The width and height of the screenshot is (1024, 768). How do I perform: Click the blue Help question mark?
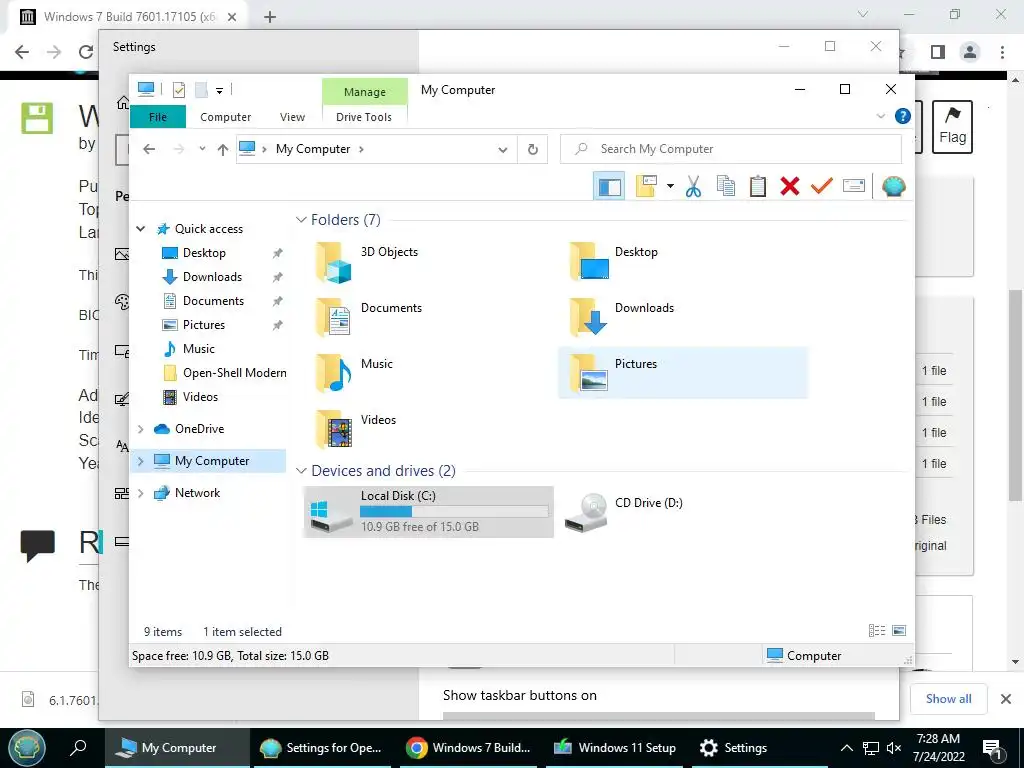pyautogui.click(x=903, y=116)
